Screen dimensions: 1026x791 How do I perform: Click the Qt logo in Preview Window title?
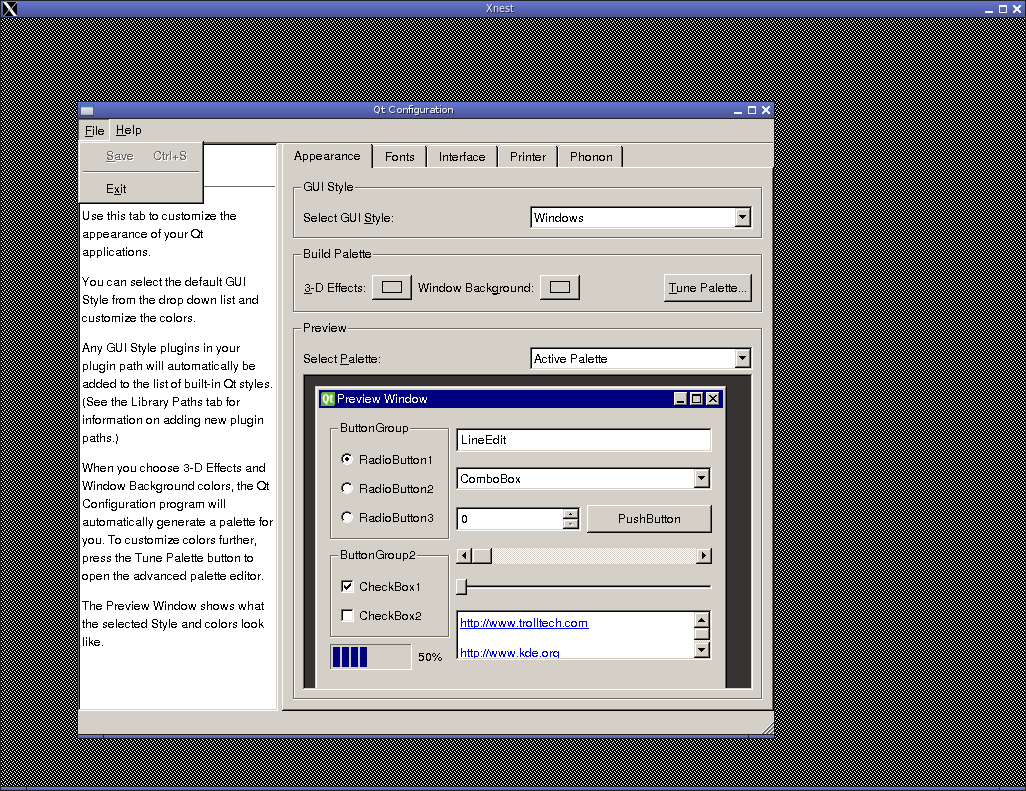click(327, 399)
